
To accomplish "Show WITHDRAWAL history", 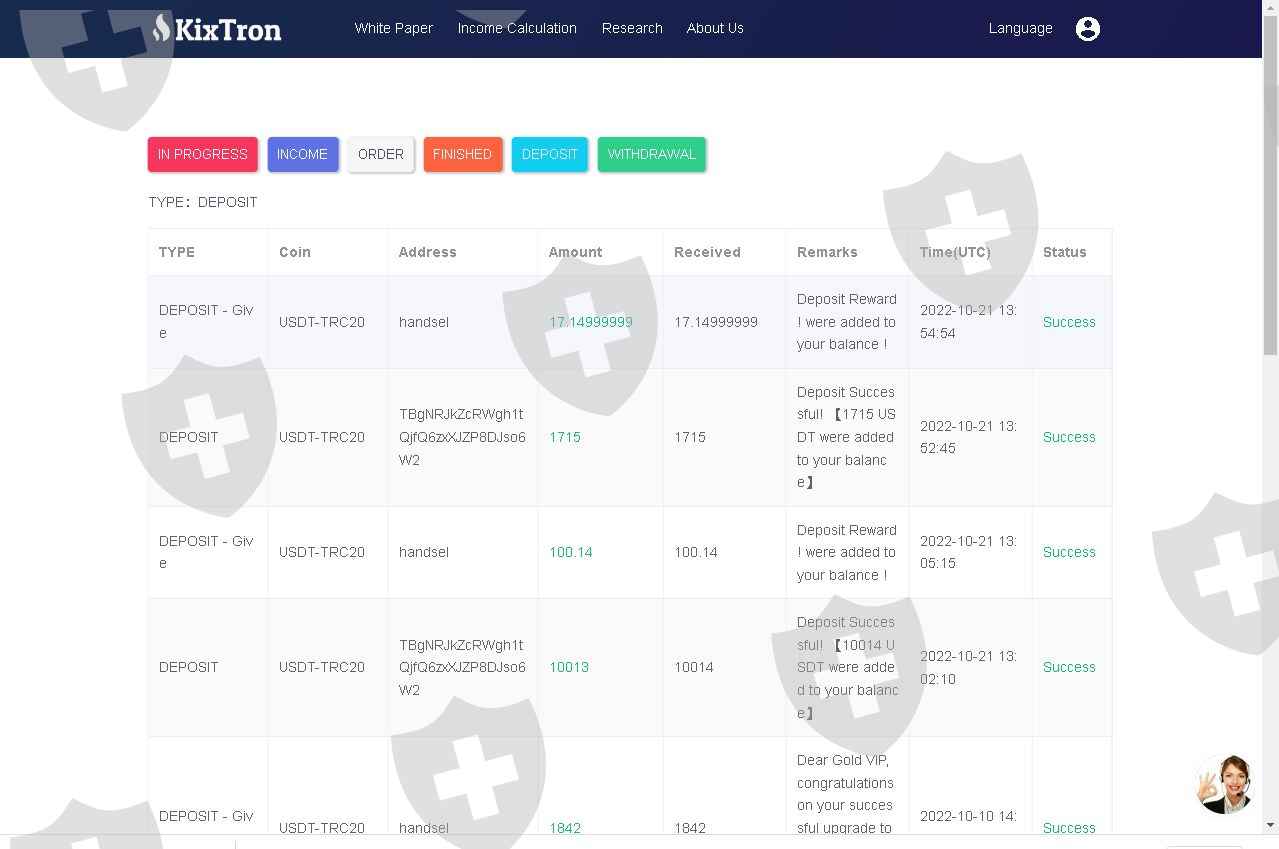I will point(652,154).
